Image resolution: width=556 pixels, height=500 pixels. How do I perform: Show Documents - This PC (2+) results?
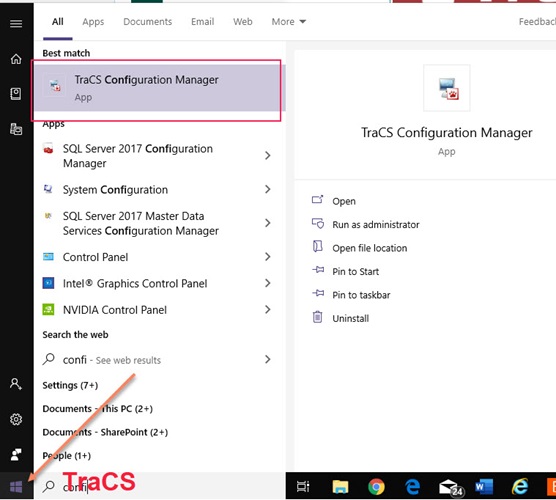(98, 409)
